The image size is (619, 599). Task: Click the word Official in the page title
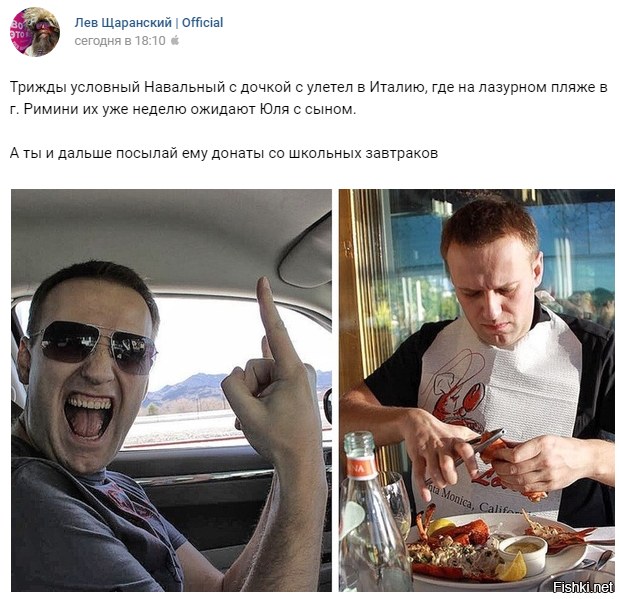[203, 23]
